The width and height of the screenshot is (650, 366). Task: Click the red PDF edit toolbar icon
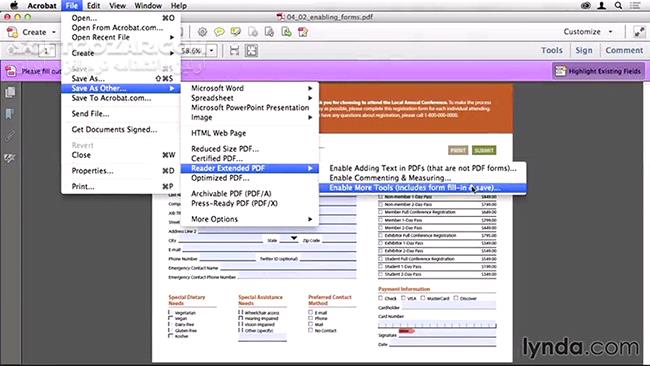303,32
